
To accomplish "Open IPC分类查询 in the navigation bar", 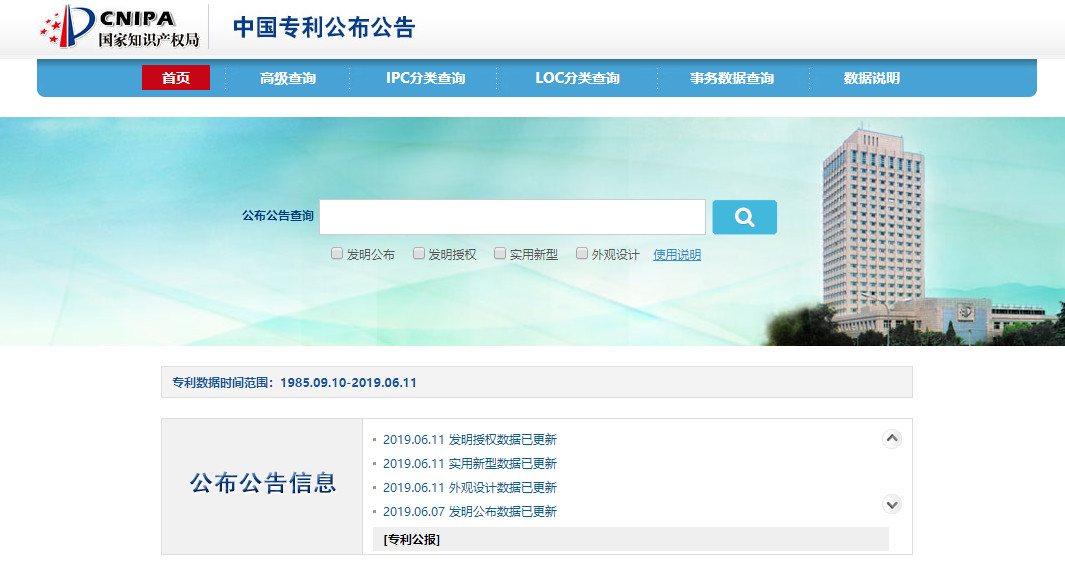I will click(x=425, y=78).
